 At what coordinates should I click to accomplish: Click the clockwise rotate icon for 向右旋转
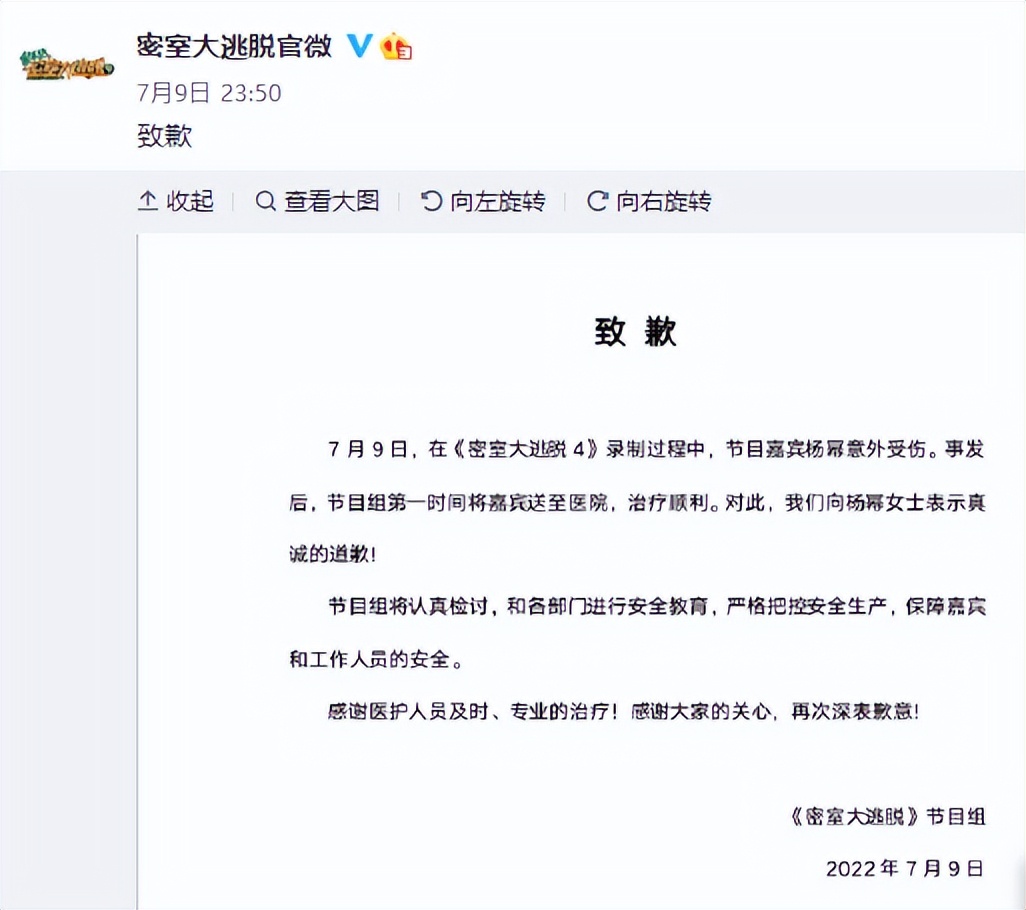point(597,201)
